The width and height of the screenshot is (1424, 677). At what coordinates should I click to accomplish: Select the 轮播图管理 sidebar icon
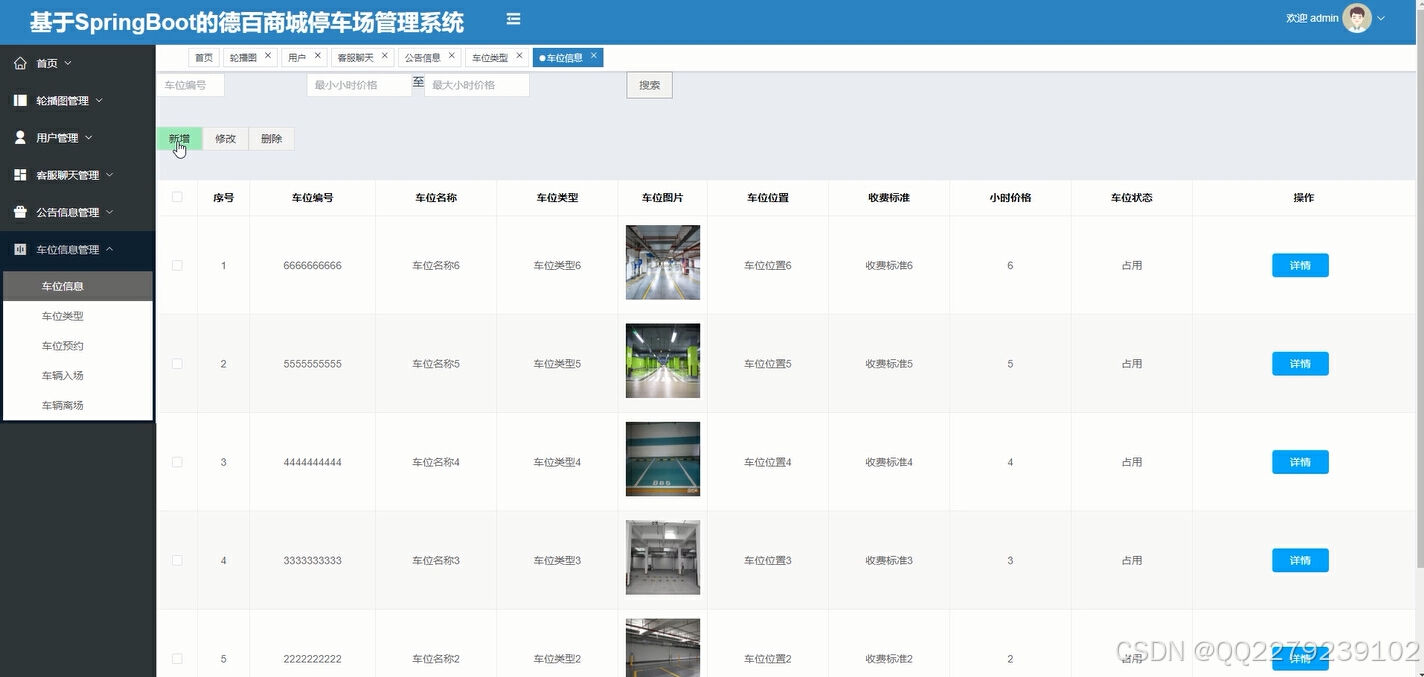click(x=19, y=100)
